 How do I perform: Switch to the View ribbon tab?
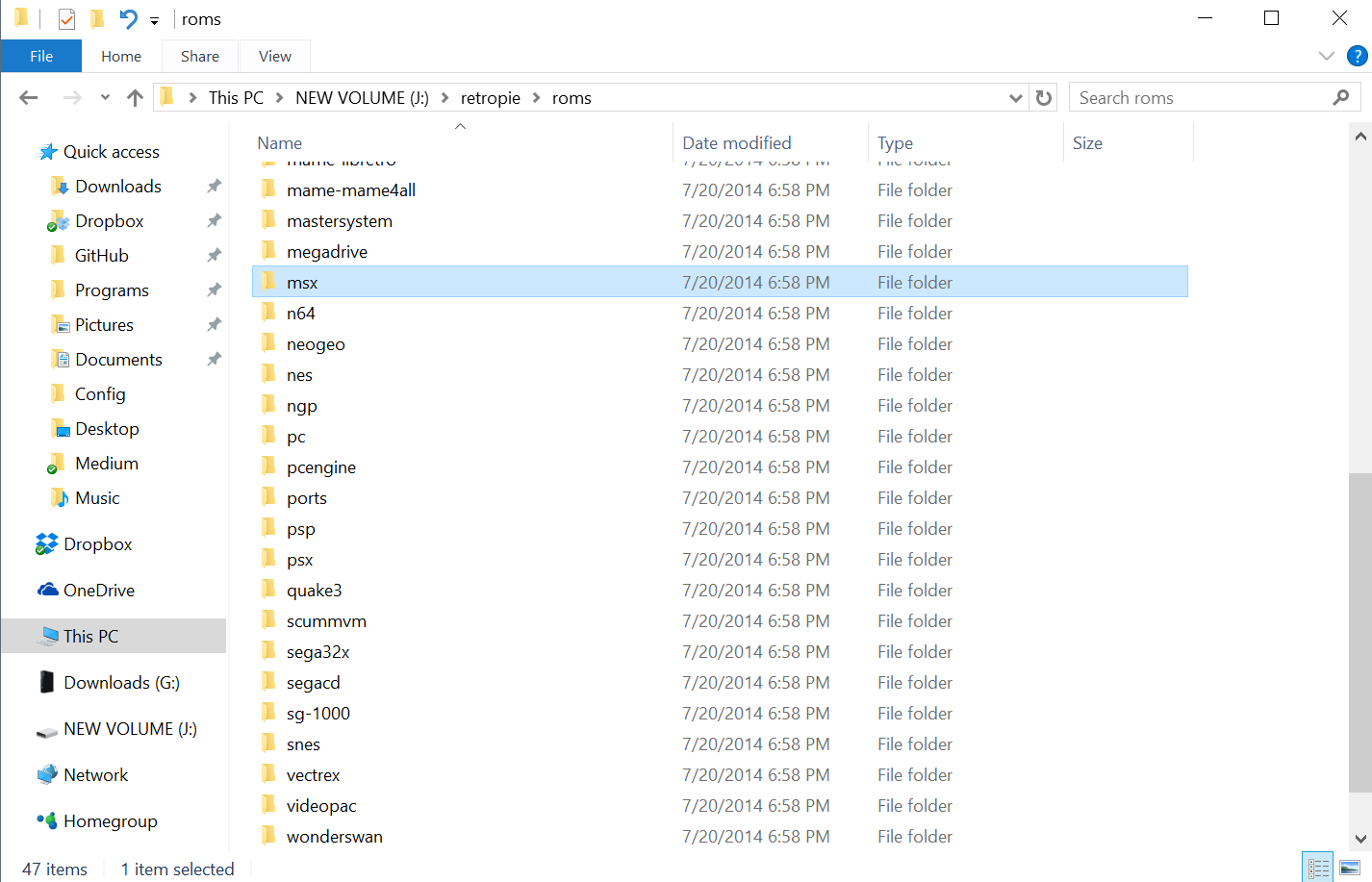click(x=275, y=57)
